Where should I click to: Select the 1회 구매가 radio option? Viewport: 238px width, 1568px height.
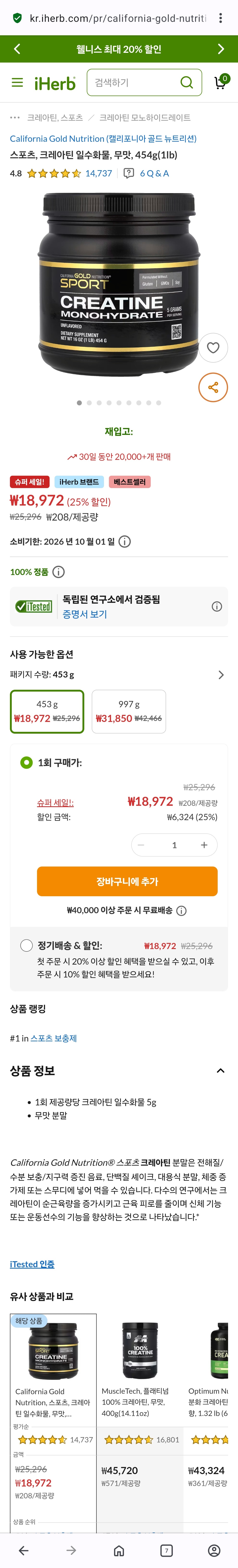[26, 762]
